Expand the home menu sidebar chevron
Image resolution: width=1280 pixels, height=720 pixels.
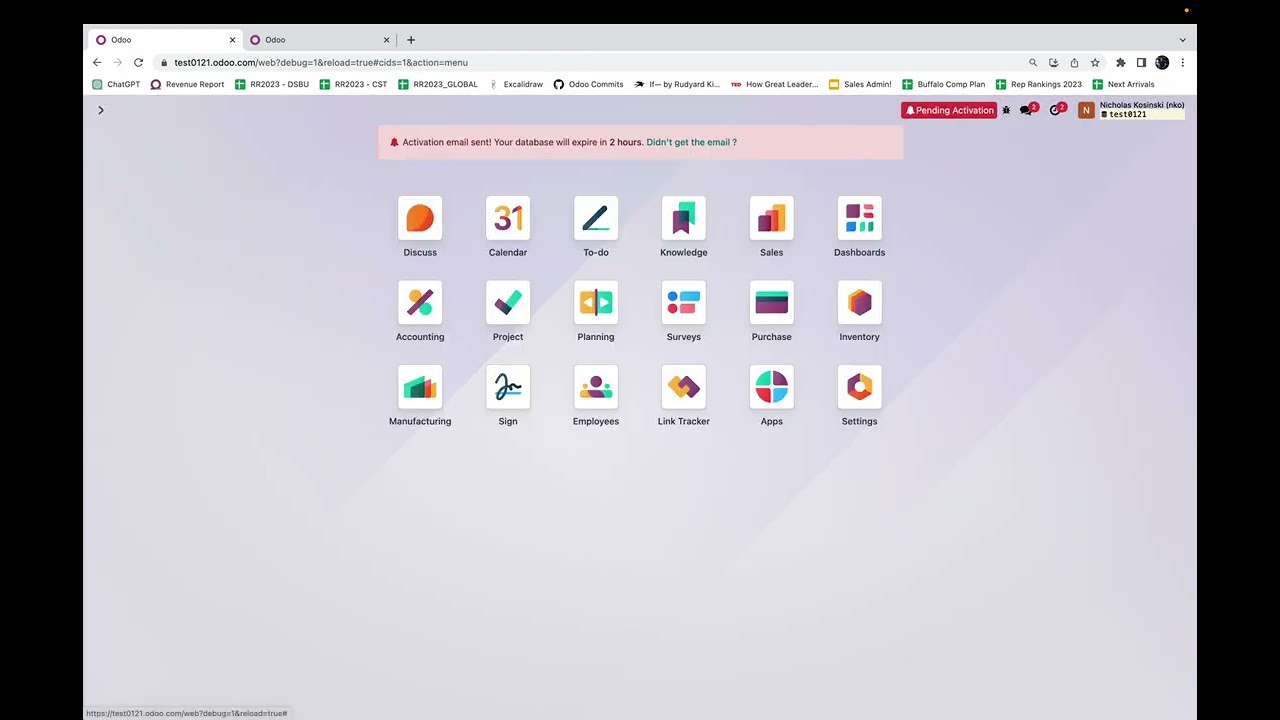pos(101,110)
